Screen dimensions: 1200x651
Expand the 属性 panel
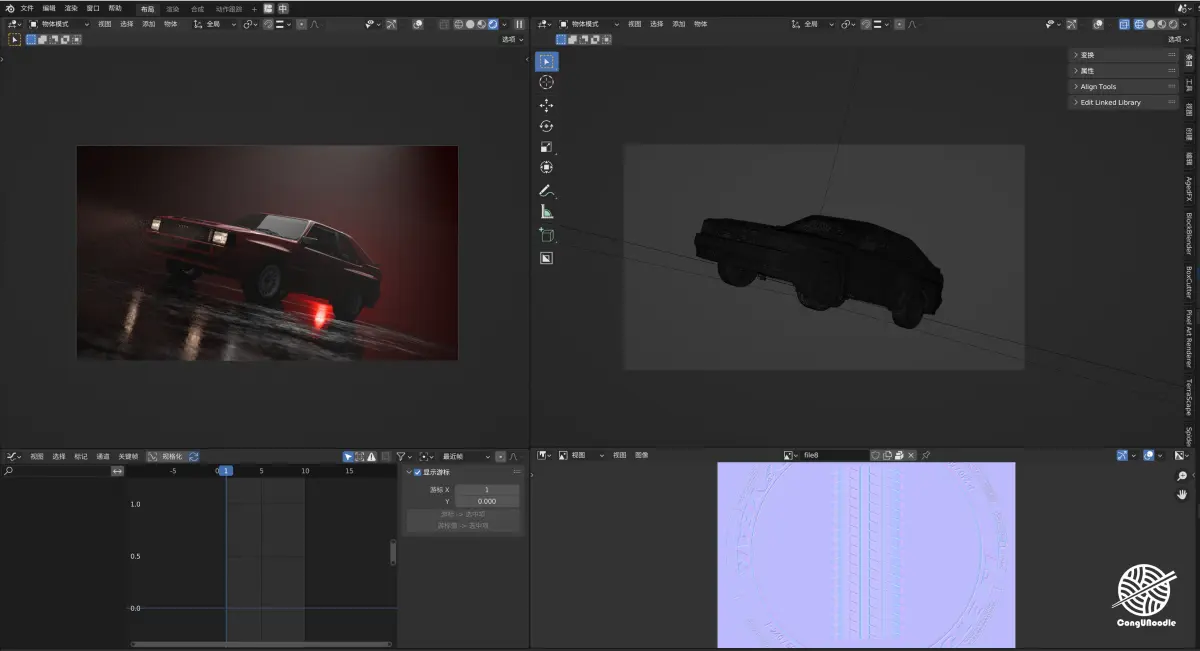[1124, 71]
